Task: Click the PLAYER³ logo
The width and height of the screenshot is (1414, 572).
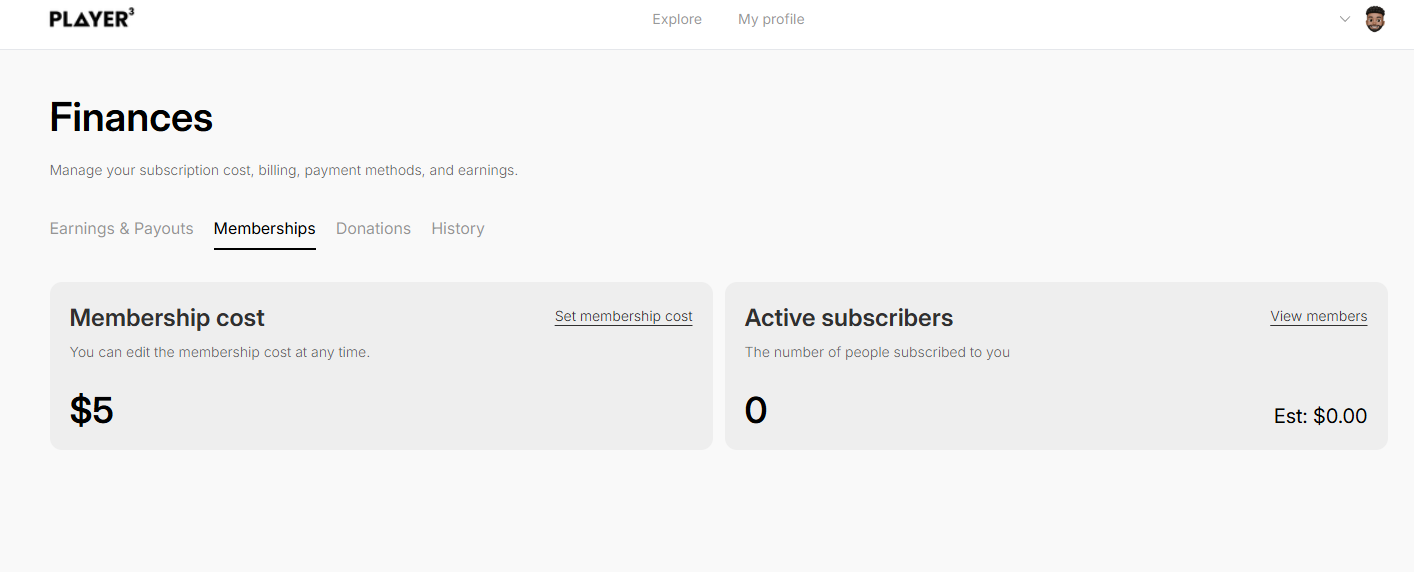Action: click(x=92, y=18)
